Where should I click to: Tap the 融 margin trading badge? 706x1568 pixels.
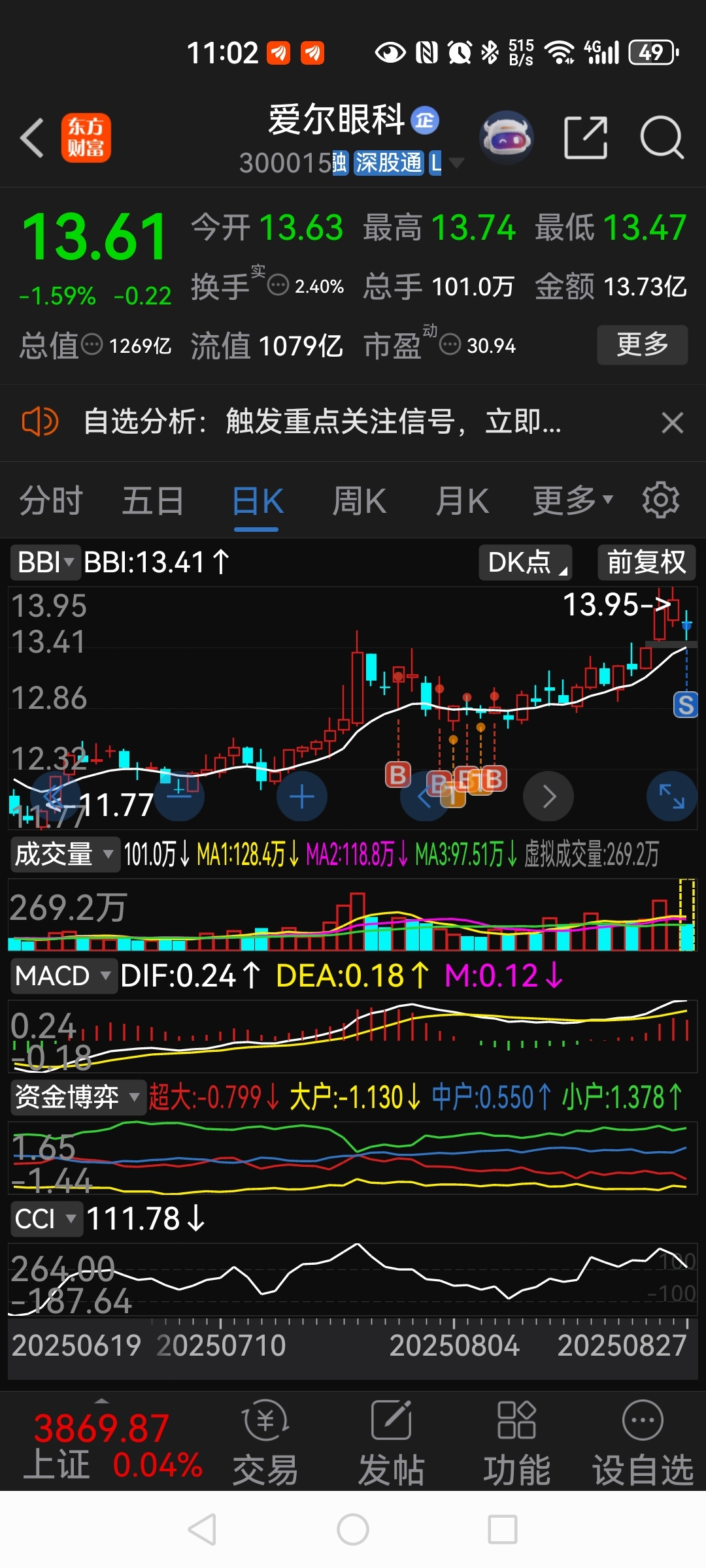point(340,163)
